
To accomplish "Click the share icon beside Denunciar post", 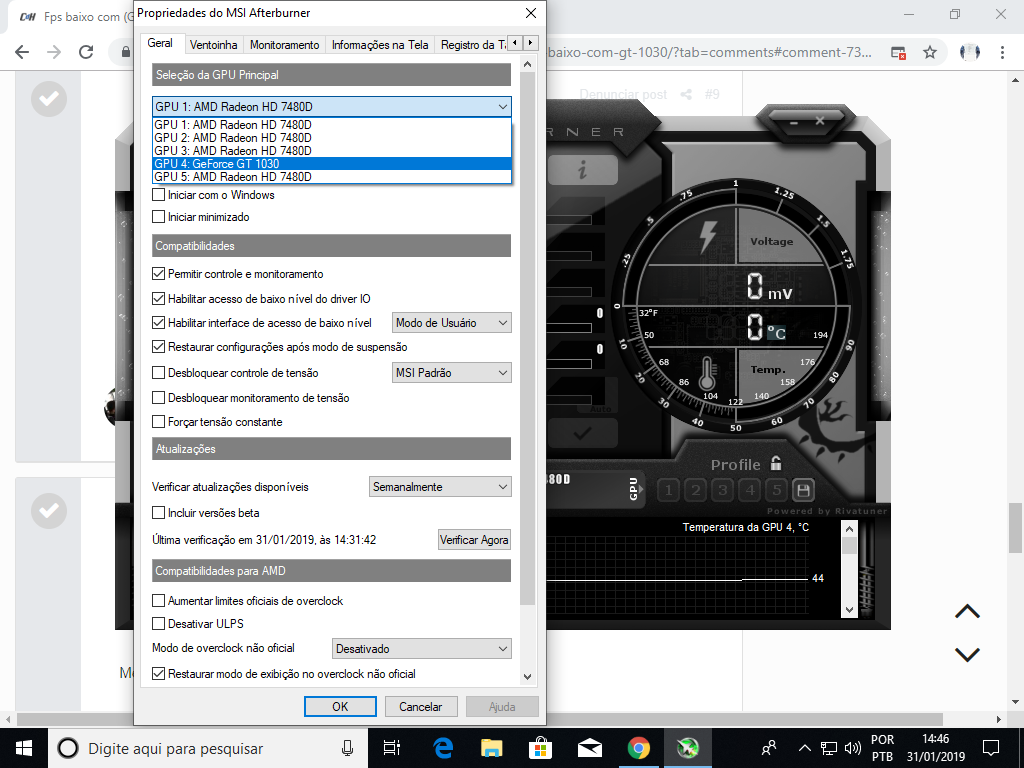I will [x=686, y=95].
